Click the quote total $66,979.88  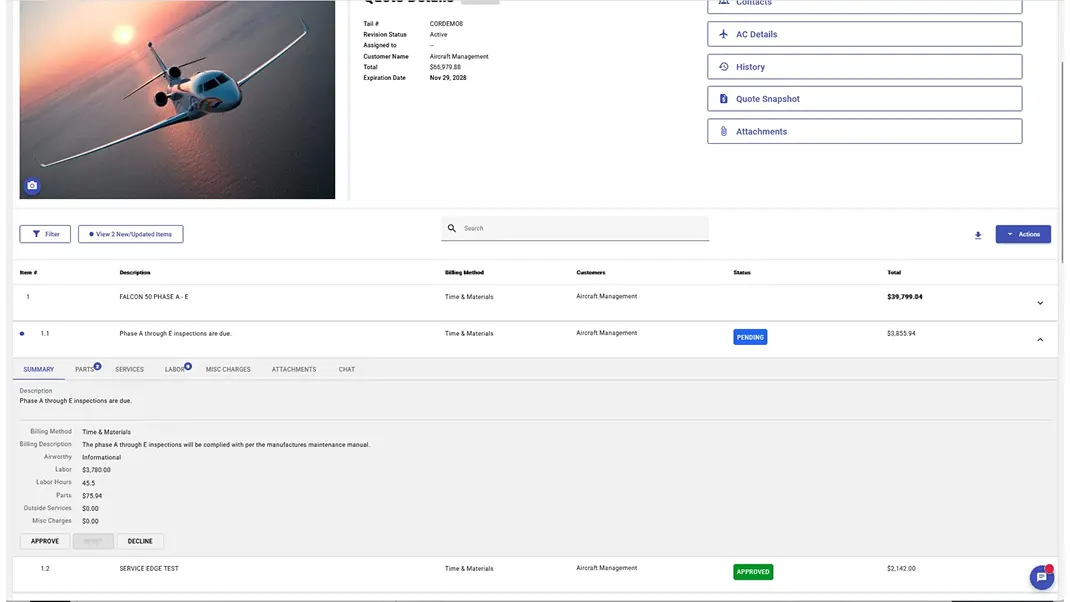click(x=445, y=68)
